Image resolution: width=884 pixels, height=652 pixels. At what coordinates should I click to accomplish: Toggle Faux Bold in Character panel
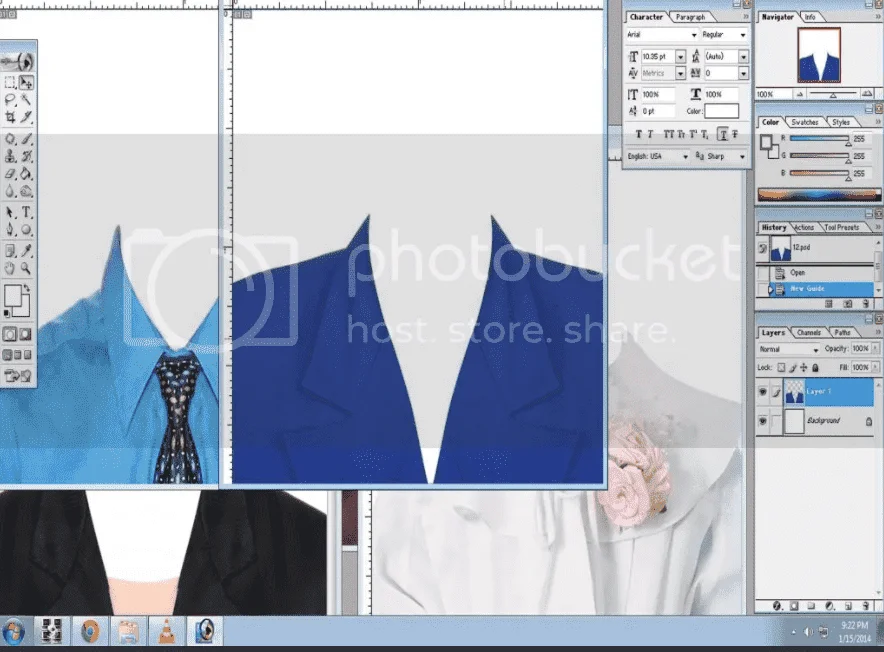pyautogui.click(x=638, y=134)
